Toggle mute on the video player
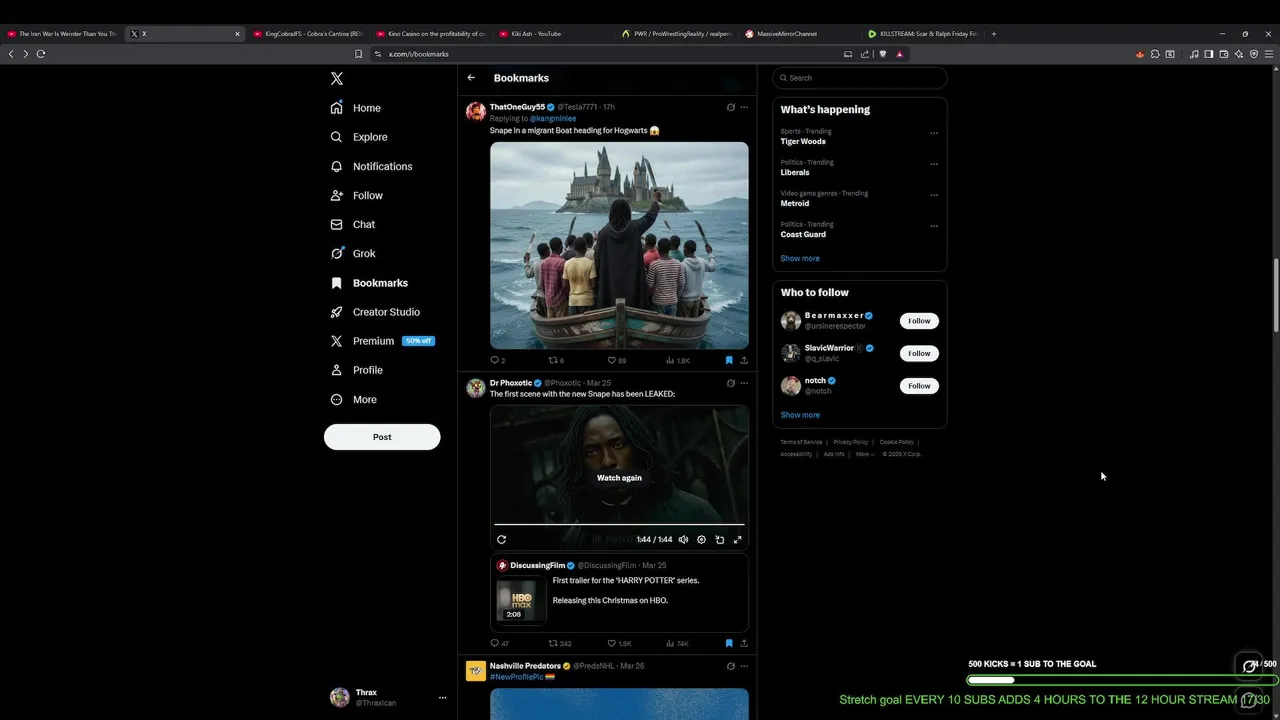 [683, 540]
